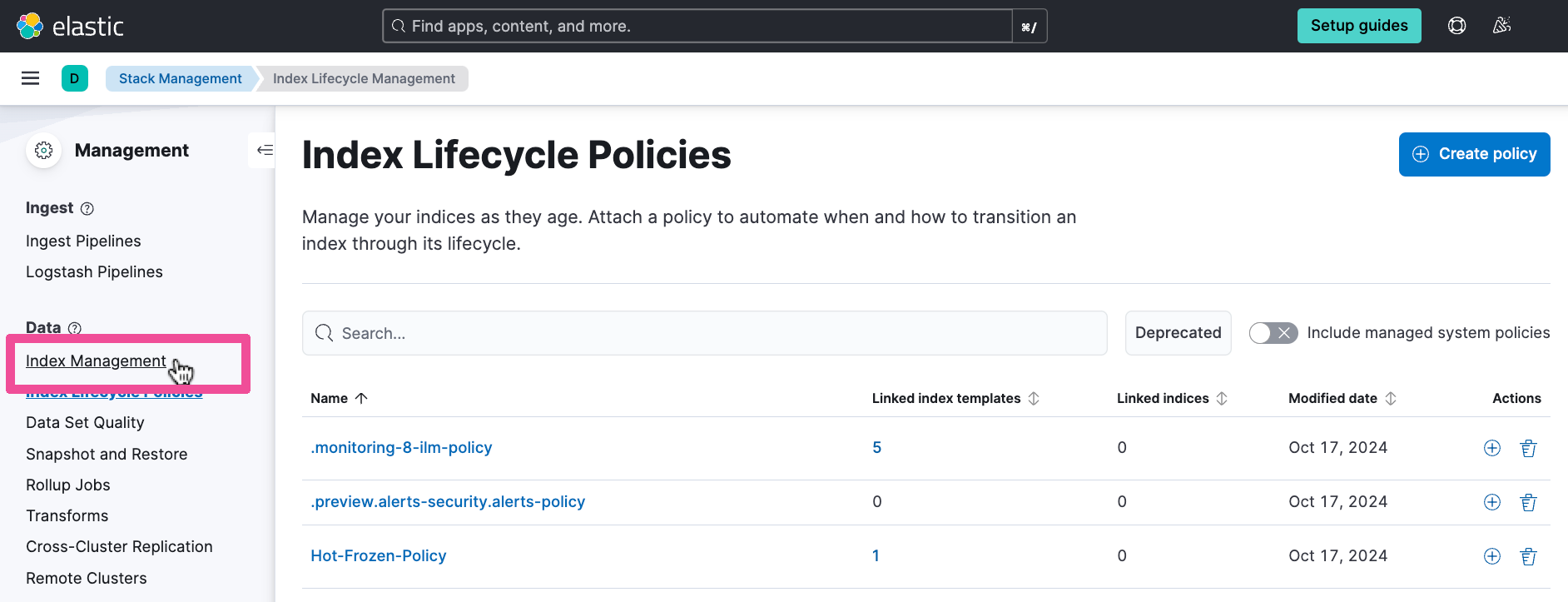Click the Elastic logo
The image size is (1568, 602).
70,26
